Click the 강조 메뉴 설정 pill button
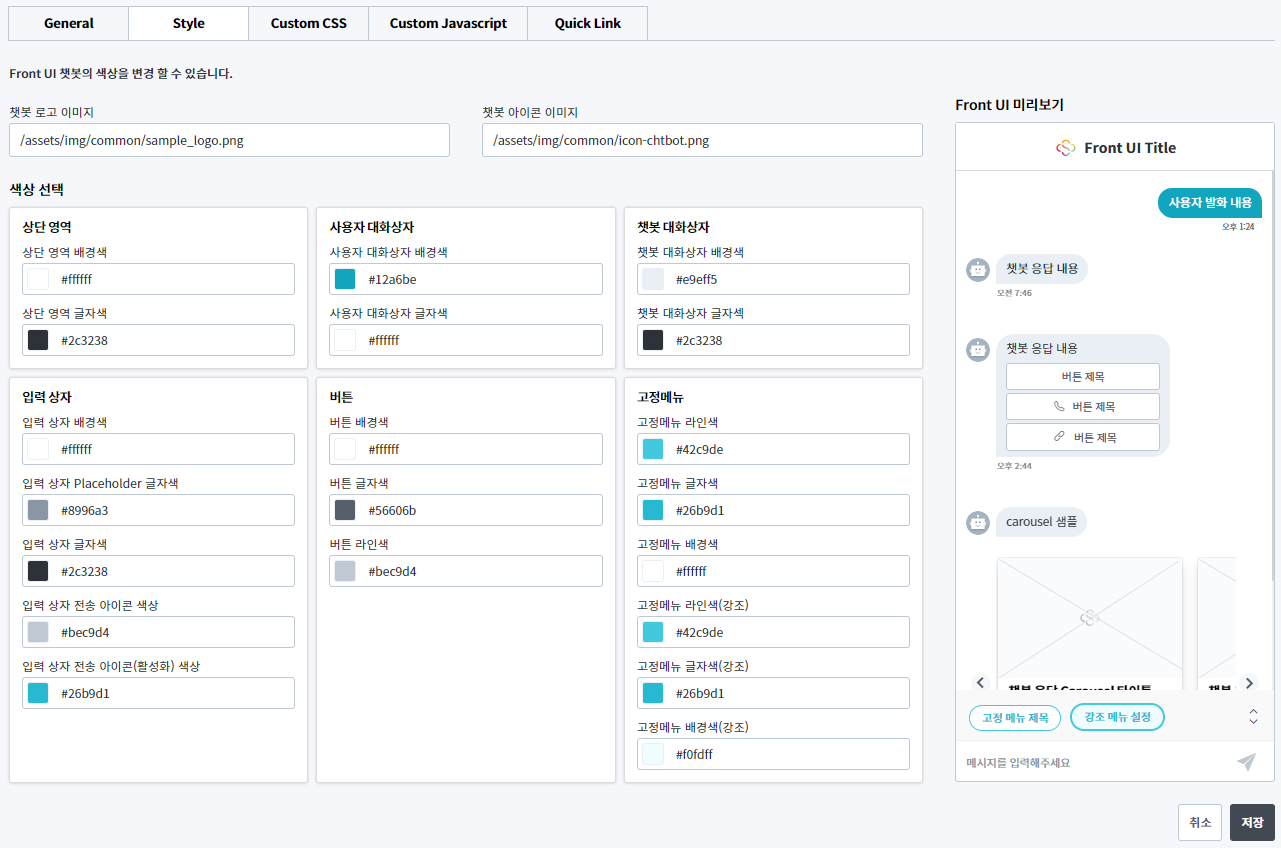 click(x=1117, y=717)
